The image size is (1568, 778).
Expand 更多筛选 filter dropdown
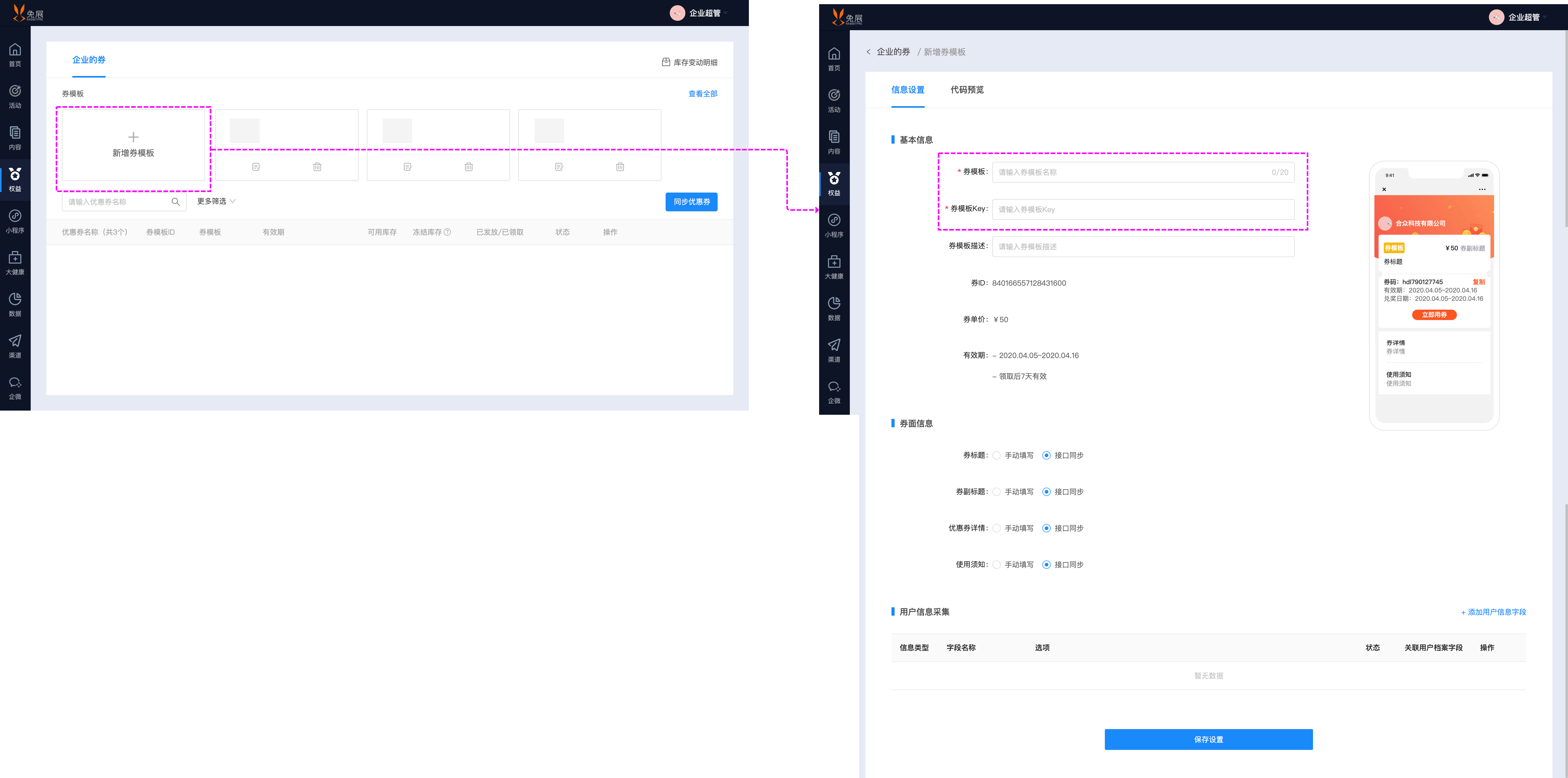click(216, 201)
